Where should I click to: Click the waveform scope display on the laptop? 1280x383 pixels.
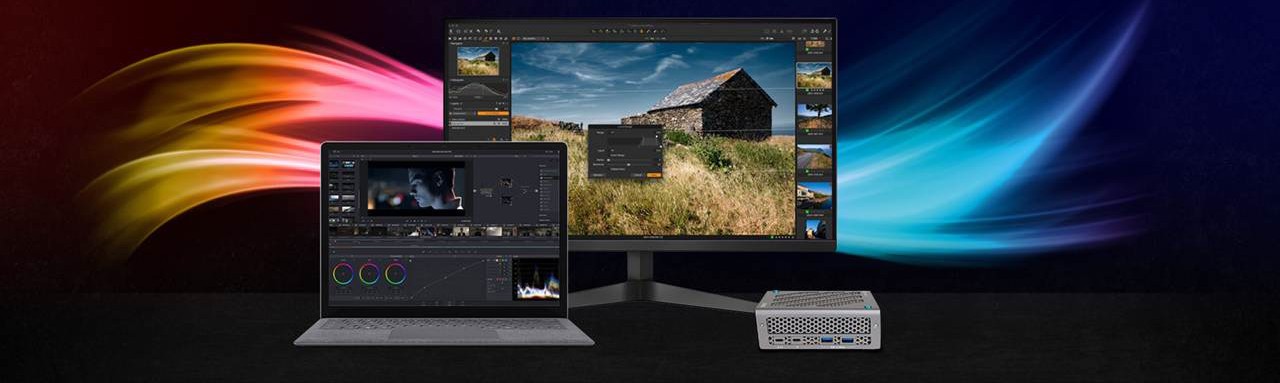(536, 279)
